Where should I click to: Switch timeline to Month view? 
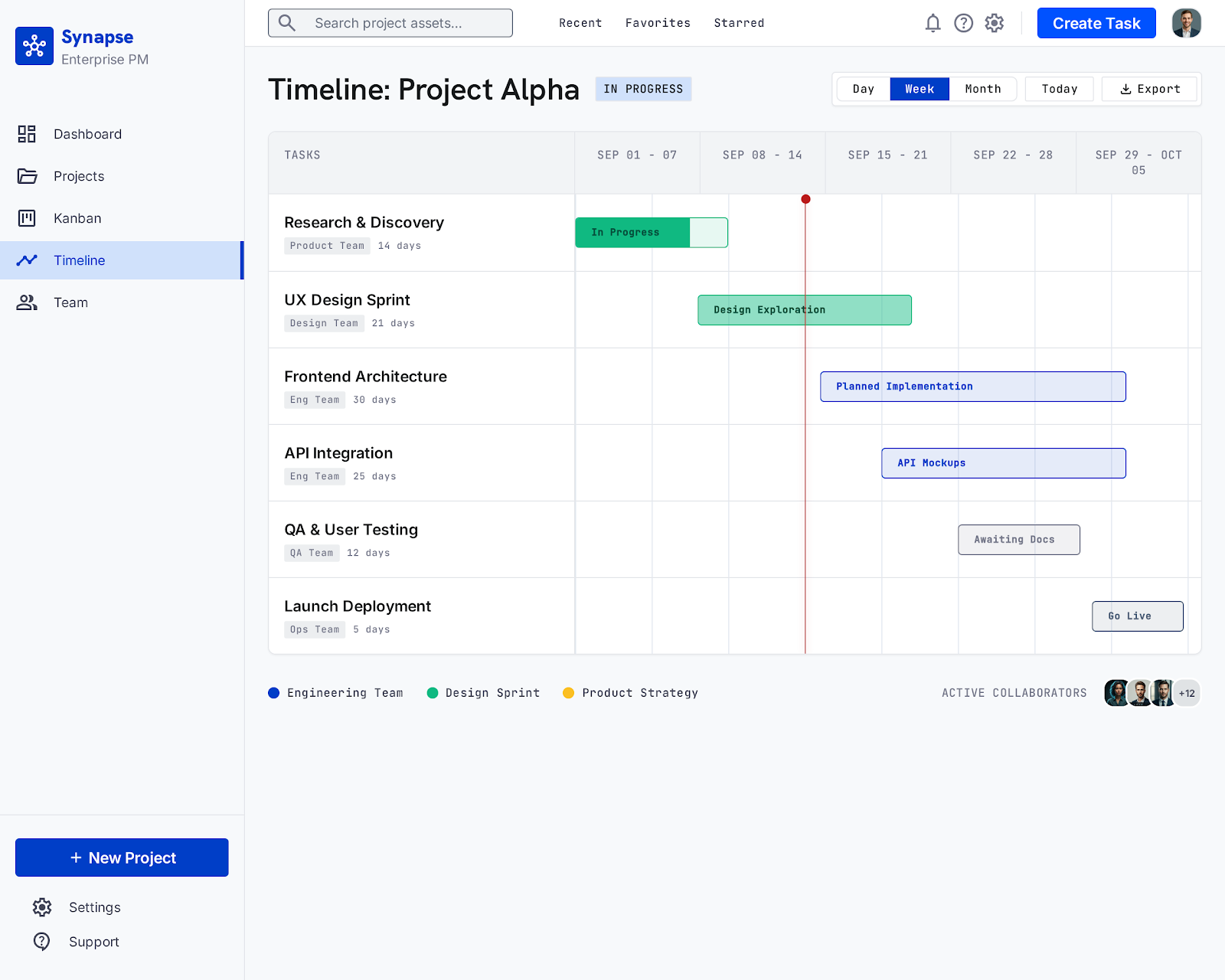pyautogui.click(x=983, y=89)
